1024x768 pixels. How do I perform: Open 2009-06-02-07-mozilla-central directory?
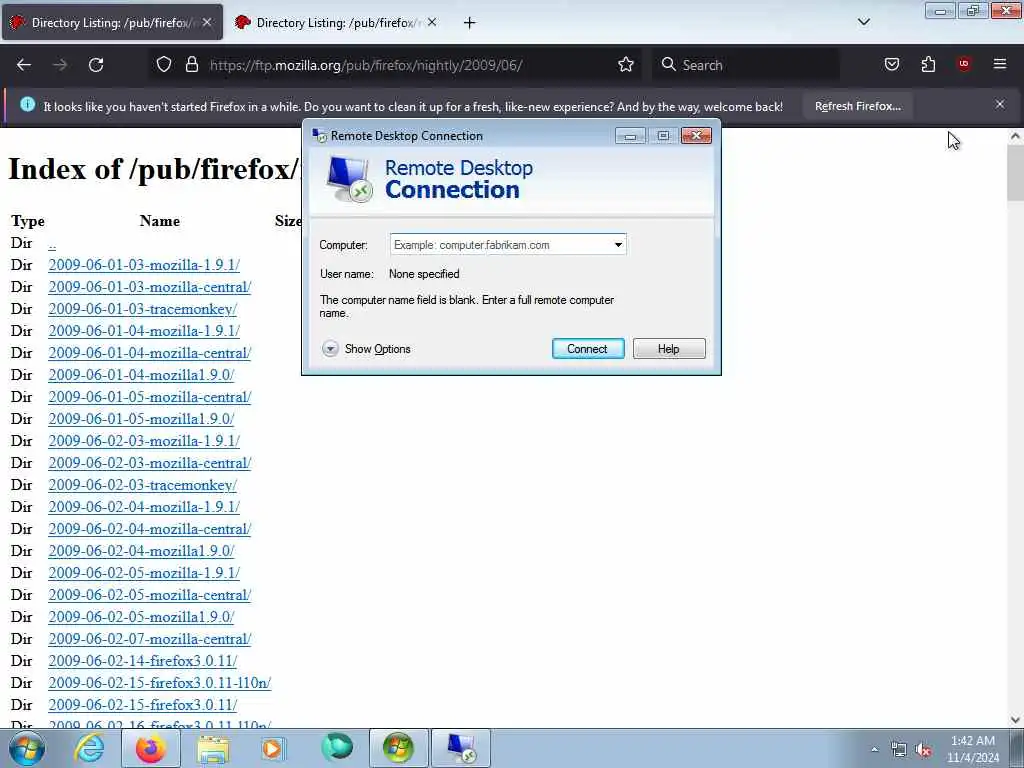point(150,639)
